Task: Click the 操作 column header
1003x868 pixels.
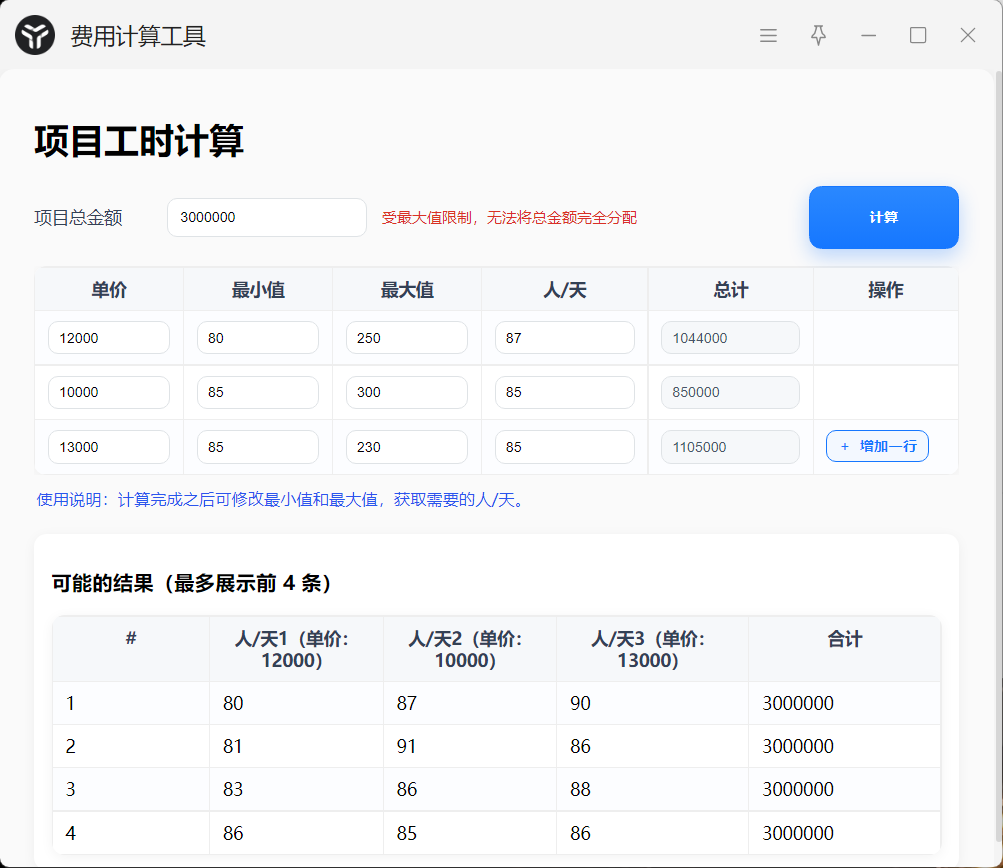Action: point(885,290)
